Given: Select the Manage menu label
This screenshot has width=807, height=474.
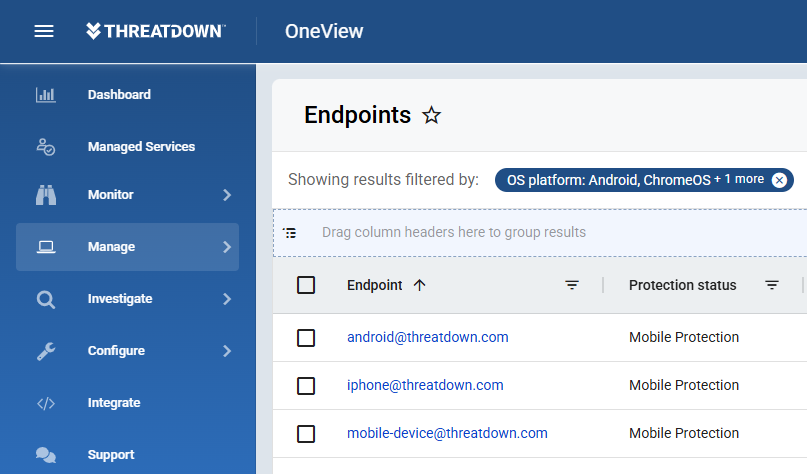Looking at the screenshot, I should point(112,247).
